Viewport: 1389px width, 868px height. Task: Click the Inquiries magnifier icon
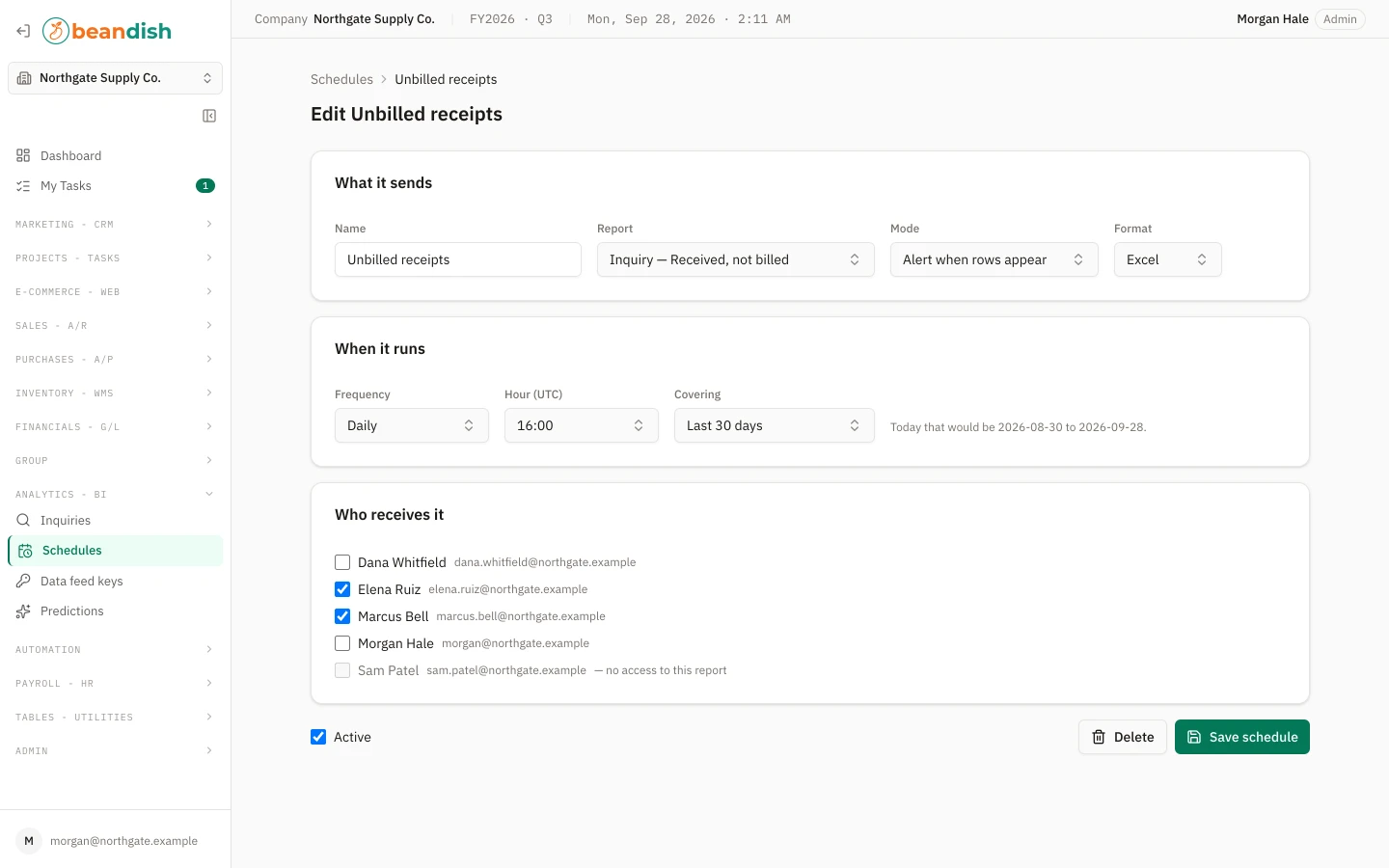[x=23, y=520]
